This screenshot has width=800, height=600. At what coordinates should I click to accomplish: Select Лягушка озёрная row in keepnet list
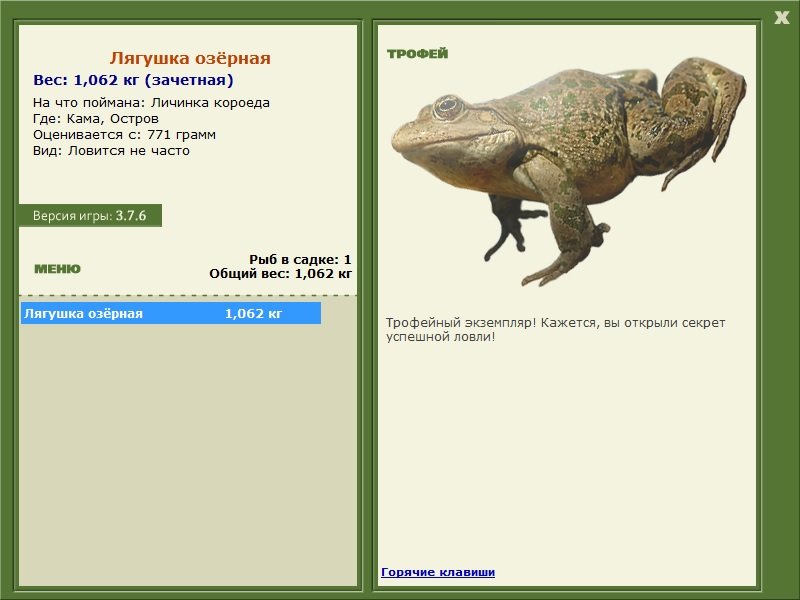coord(171,313)
